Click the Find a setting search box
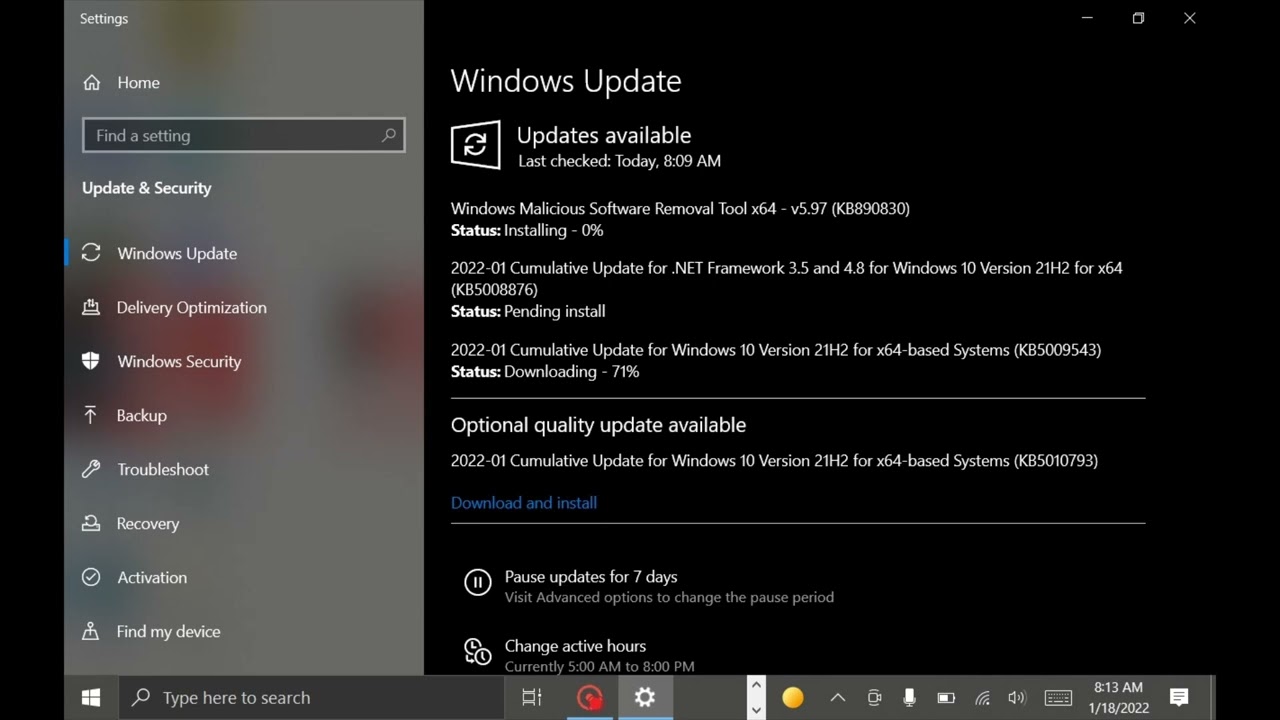 click(x=244, y=135)
